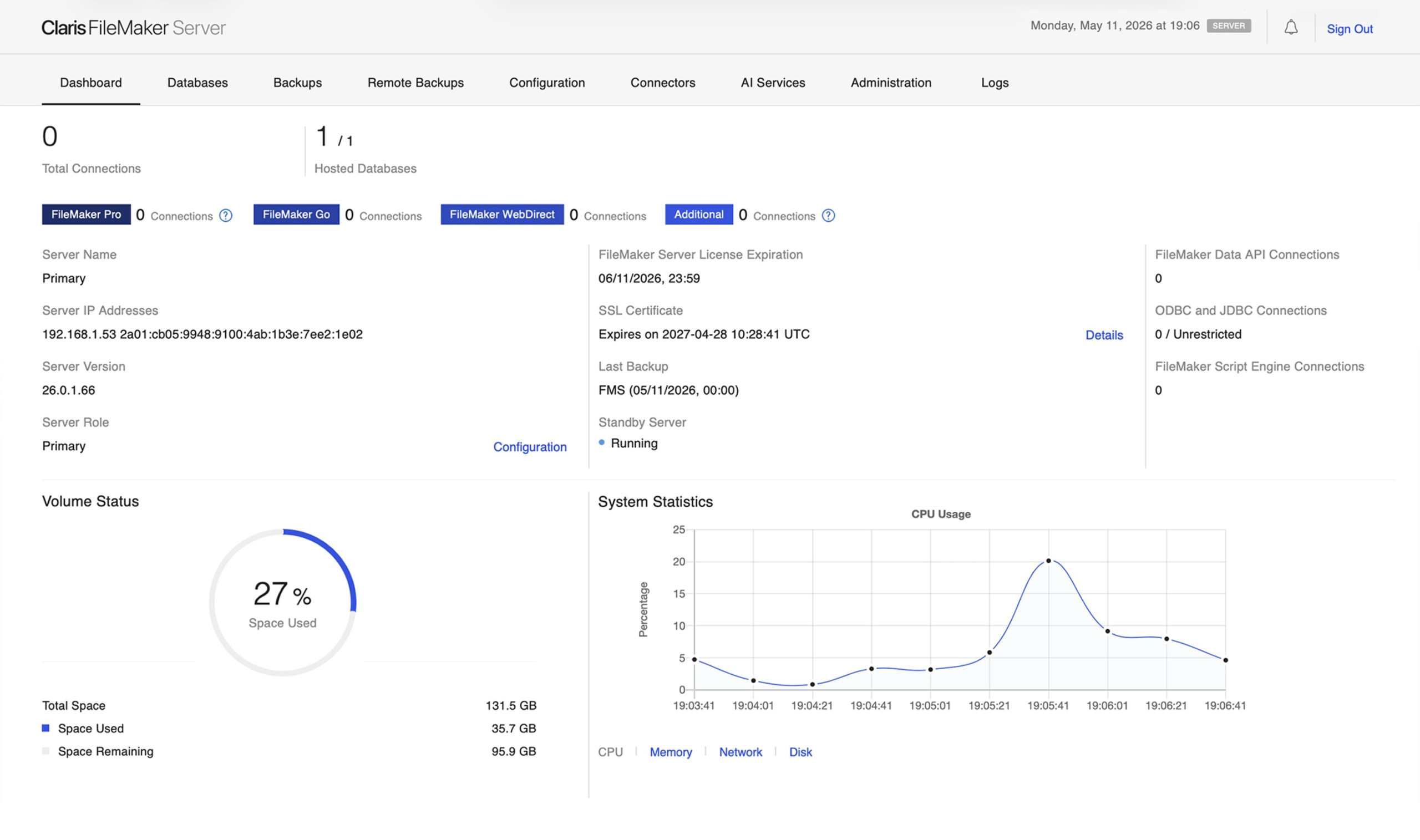1420x840 pixels.
Task: Show Network system statistics
Action: 741,752
